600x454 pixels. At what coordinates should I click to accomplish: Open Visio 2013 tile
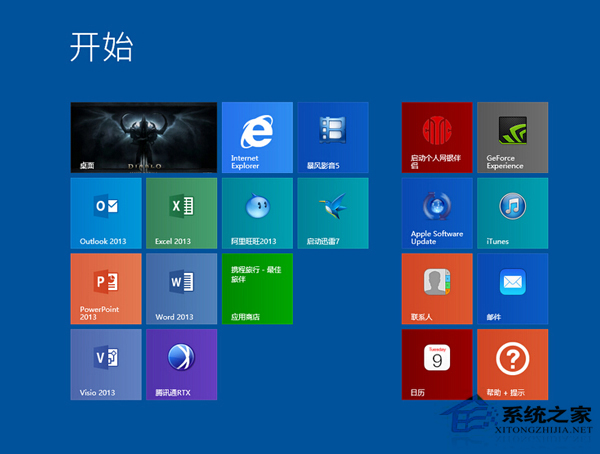pyautogui.click(x=106, y=364)
